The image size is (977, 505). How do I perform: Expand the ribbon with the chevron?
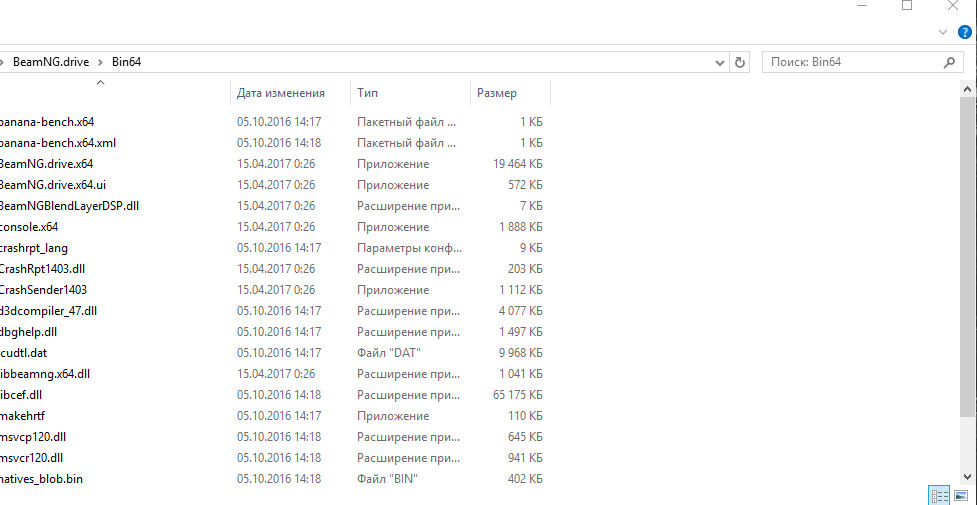click(x=943, y=32)
